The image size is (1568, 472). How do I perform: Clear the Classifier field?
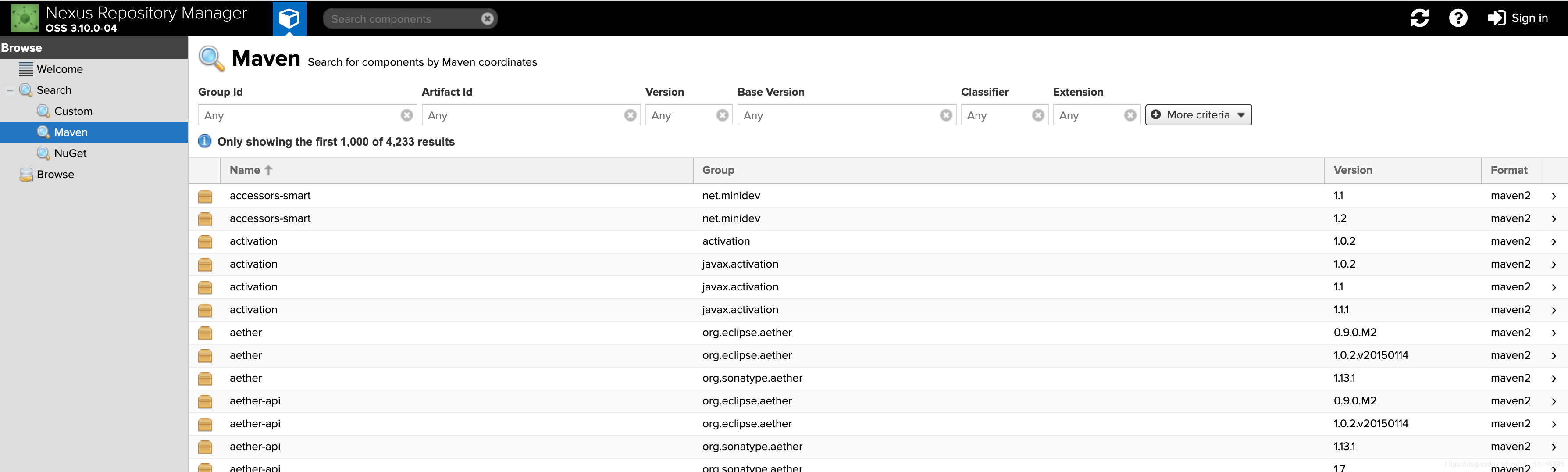[x=1038, y=115]
